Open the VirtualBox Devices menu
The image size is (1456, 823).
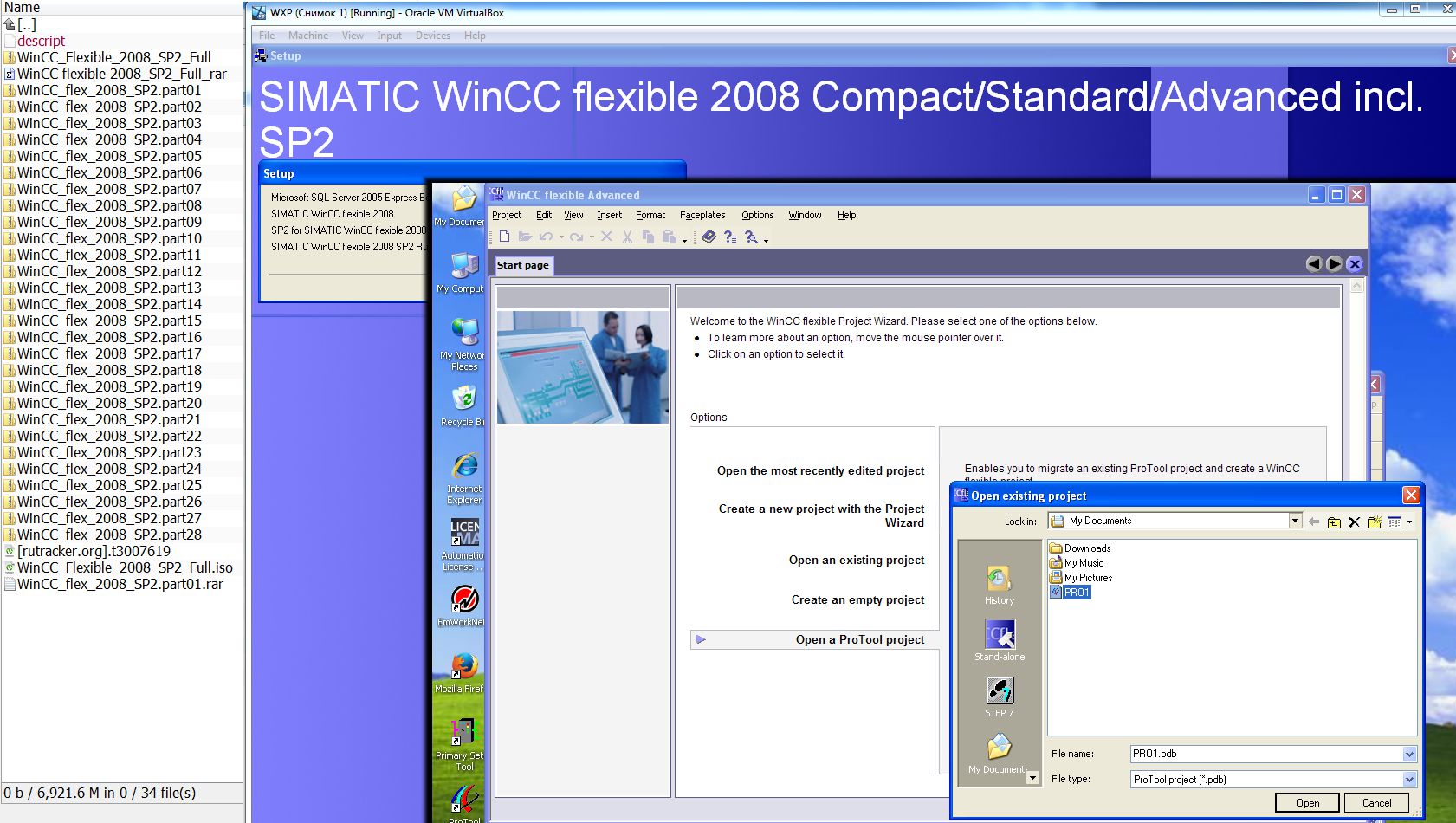[x=432, y=36]
